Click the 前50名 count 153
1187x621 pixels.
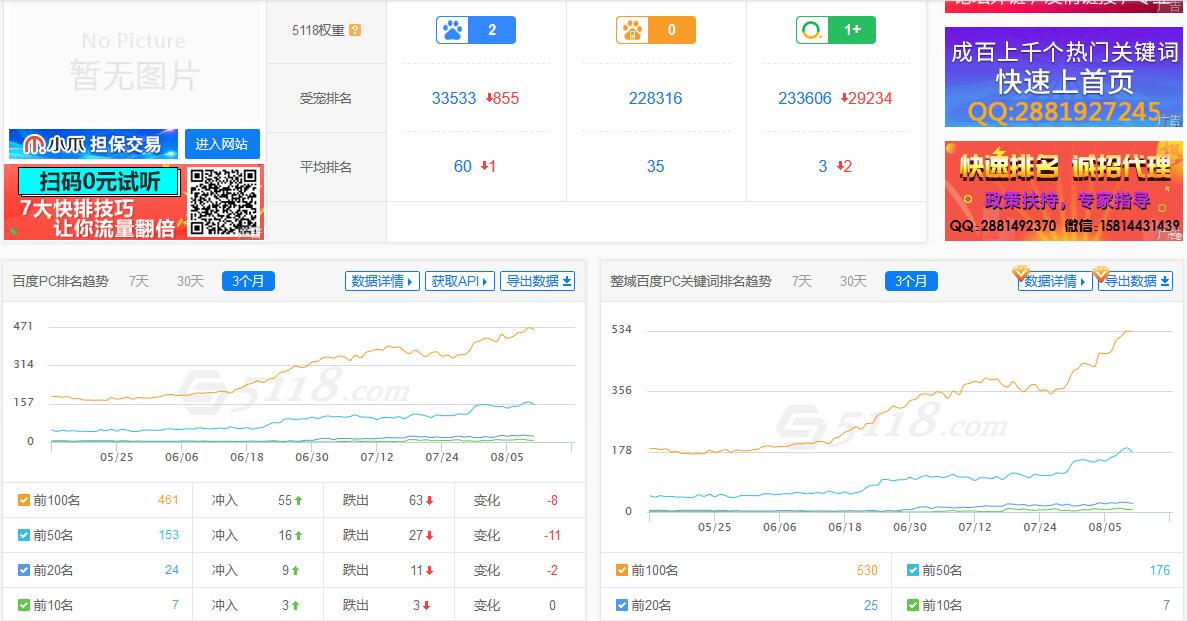pos(169,535)
